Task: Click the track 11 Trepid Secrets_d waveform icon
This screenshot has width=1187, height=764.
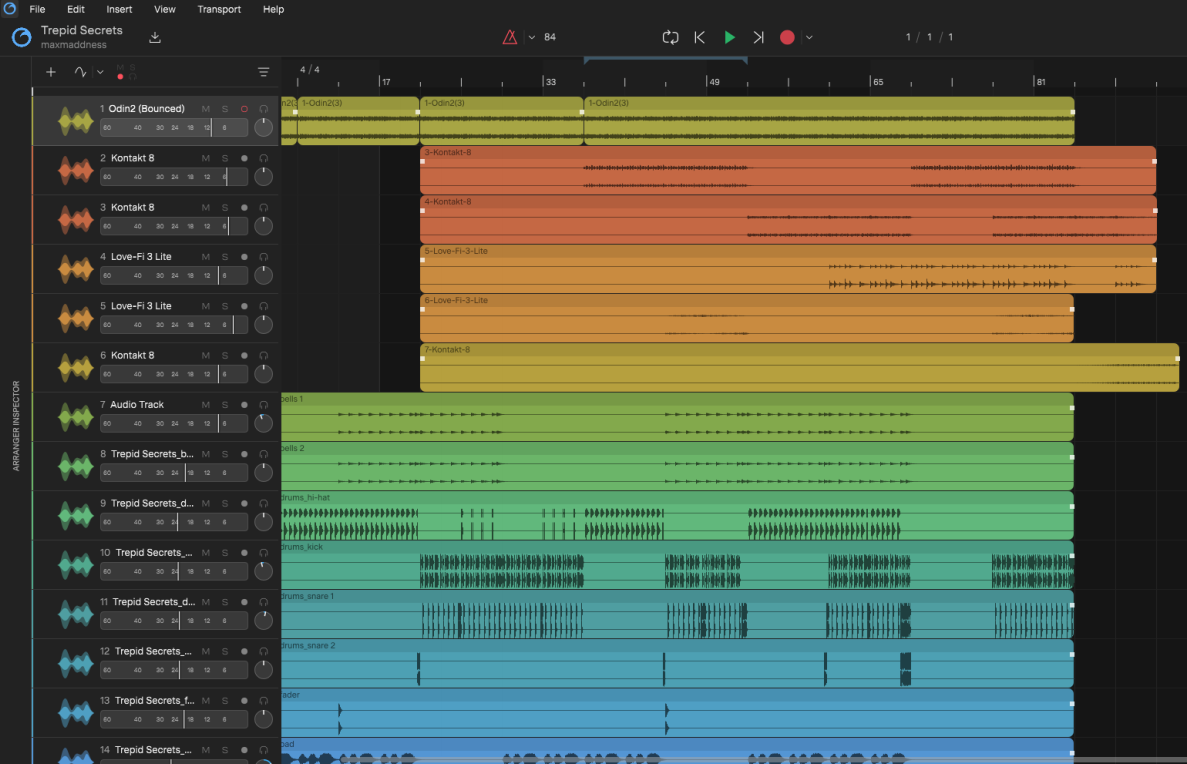Action: (x=76, y=614)
